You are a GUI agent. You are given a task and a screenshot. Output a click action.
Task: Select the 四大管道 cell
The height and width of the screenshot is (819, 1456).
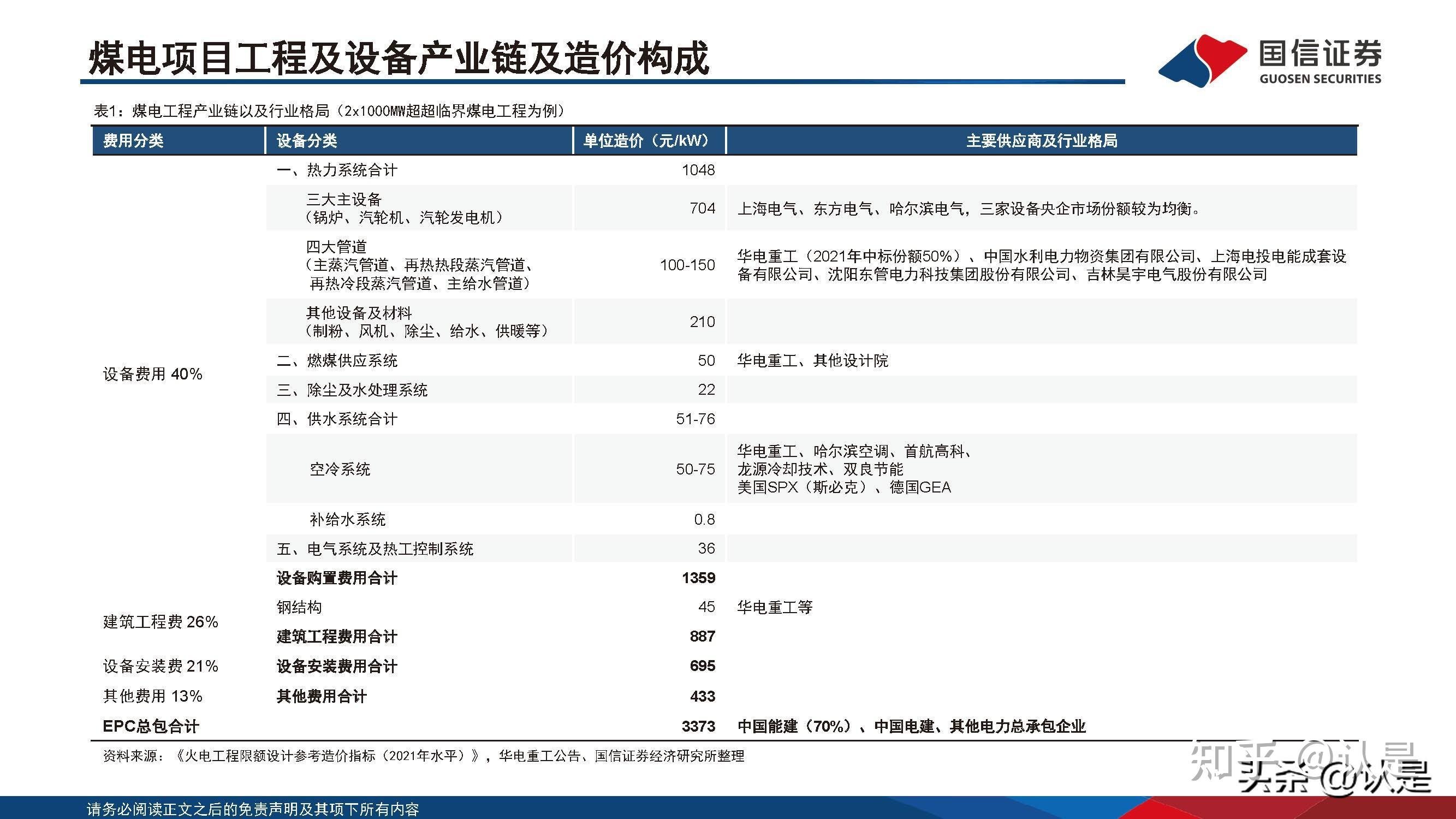(419, 265)
